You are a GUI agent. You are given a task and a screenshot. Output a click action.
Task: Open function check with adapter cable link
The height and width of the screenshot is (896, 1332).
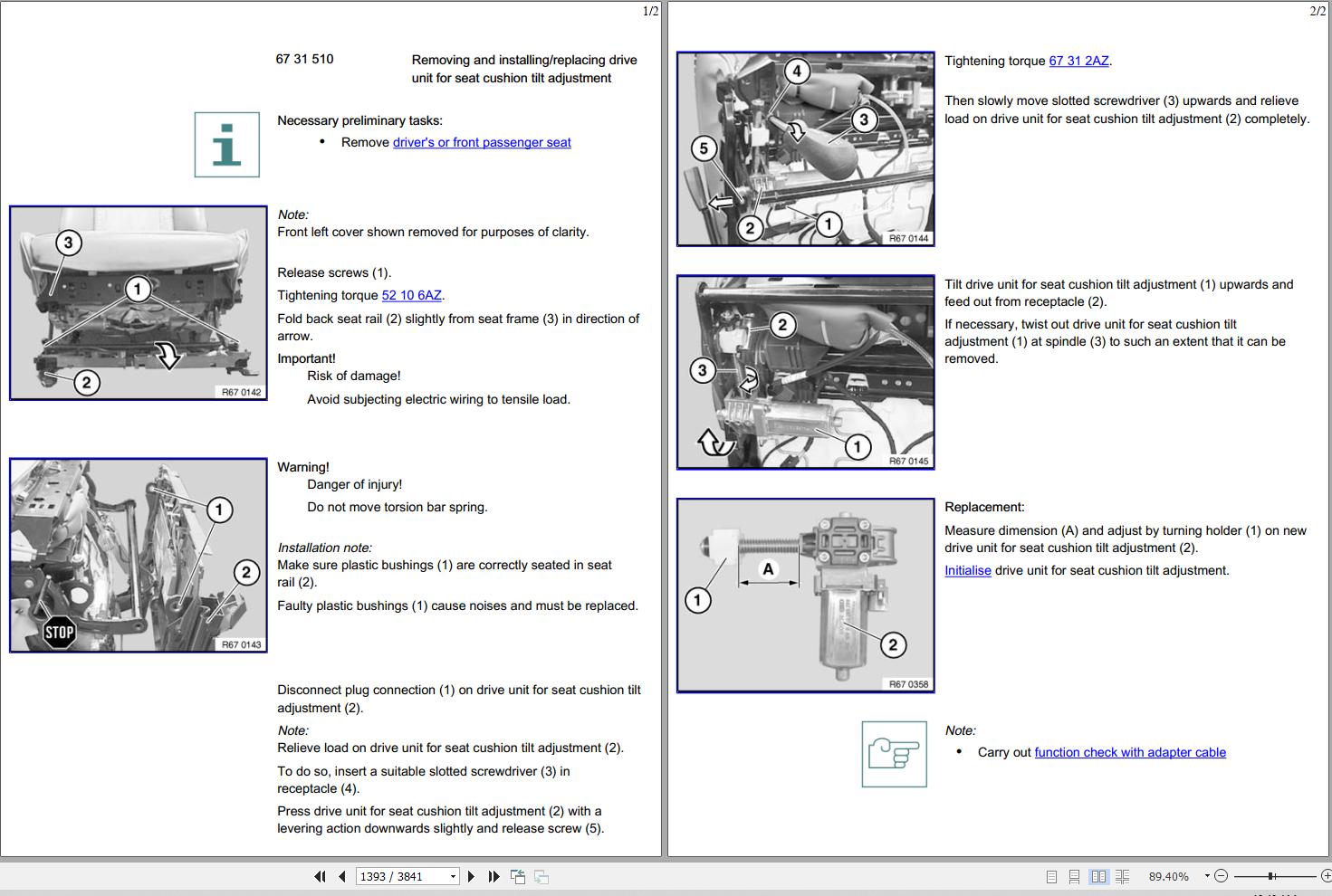tap(1130, 752)
